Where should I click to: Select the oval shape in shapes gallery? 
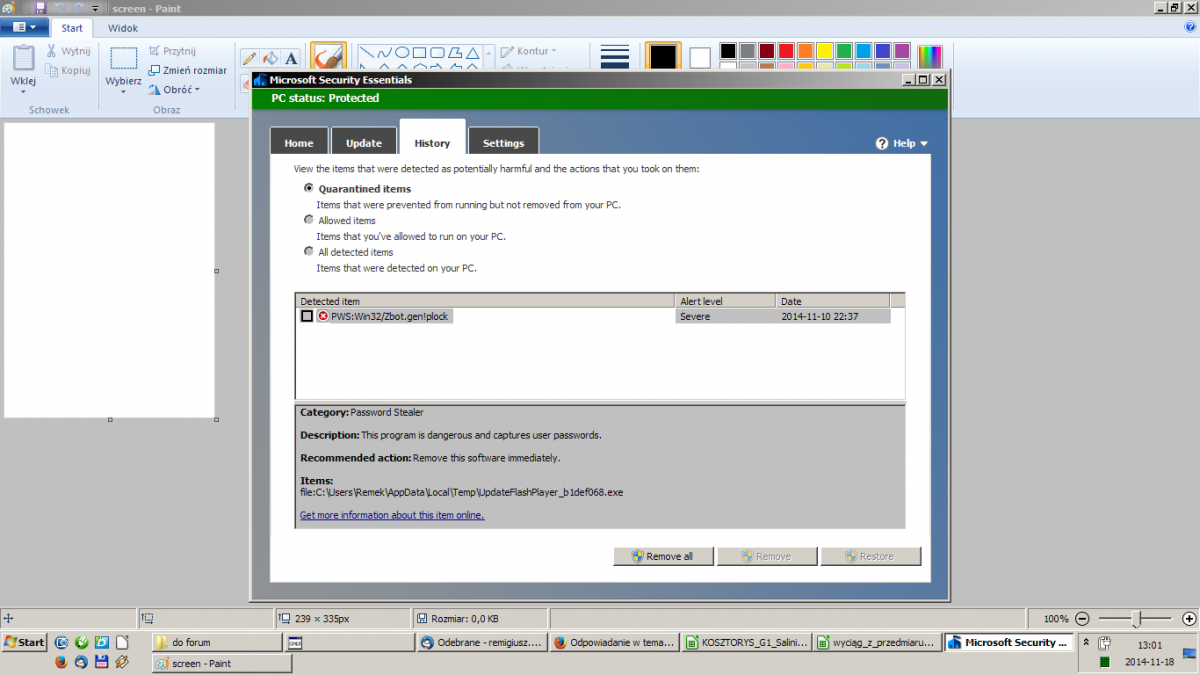(402, 52)
